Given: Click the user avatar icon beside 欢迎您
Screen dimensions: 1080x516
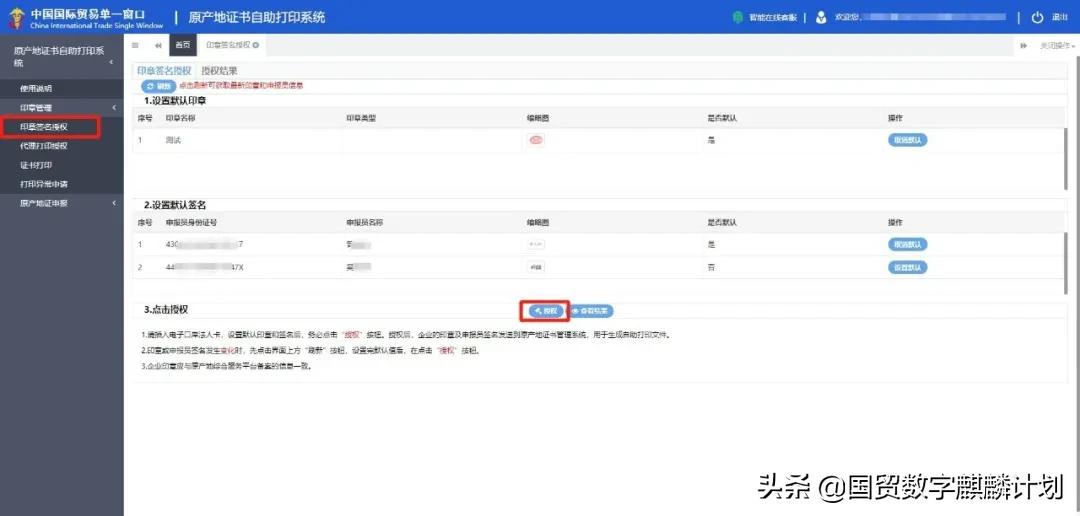Looking at the screenshot, I should pyautogui.click(x=821, y=18).
